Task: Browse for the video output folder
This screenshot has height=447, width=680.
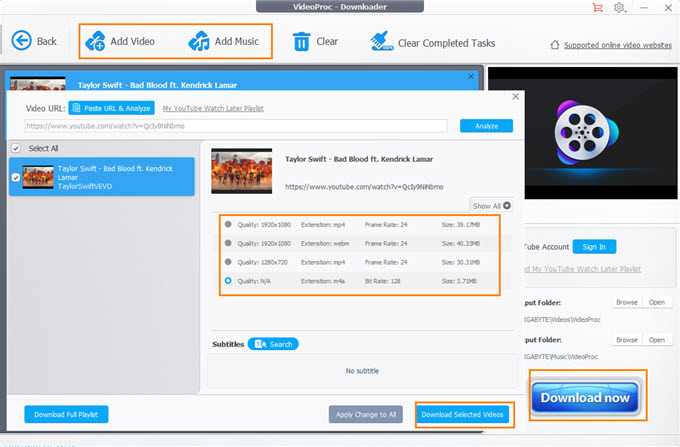Action: click(x=627, y=302)
